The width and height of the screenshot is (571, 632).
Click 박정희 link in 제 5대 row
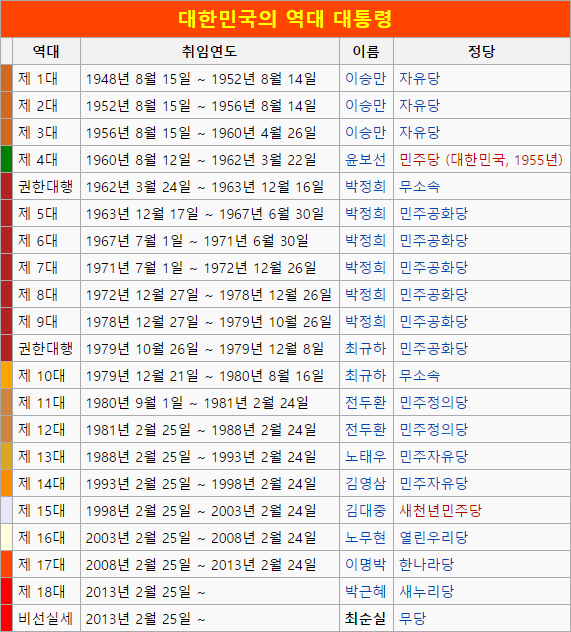pos(365,213)
